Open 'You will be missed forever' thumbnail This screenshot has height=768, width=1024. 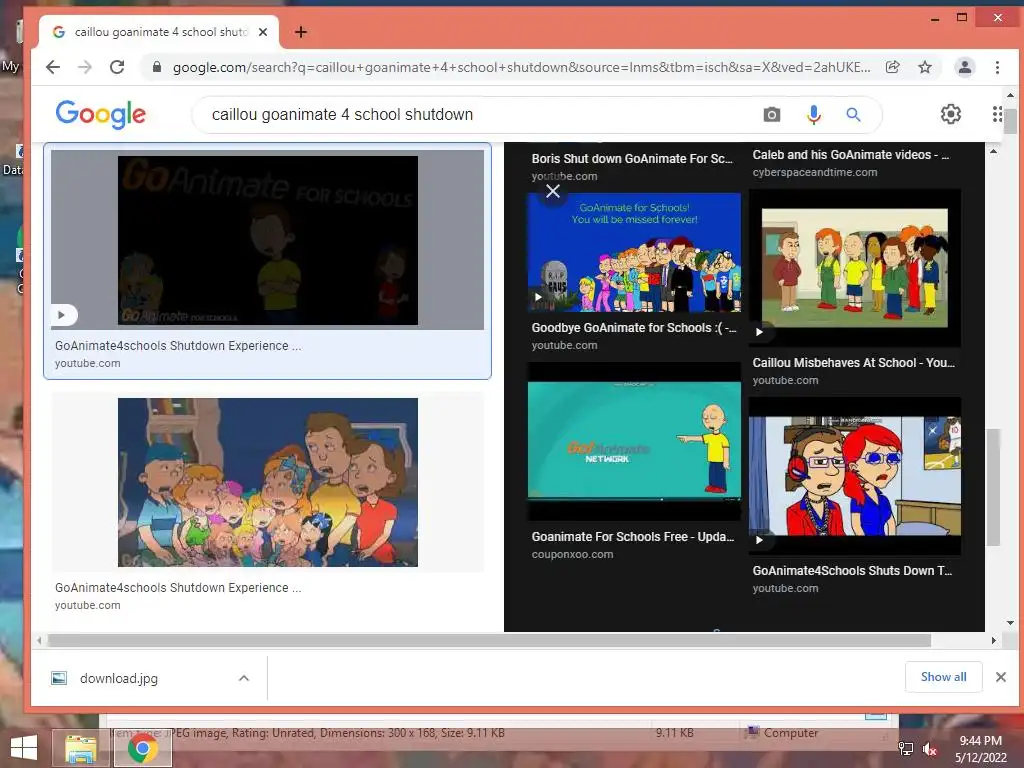click(634, 252)
